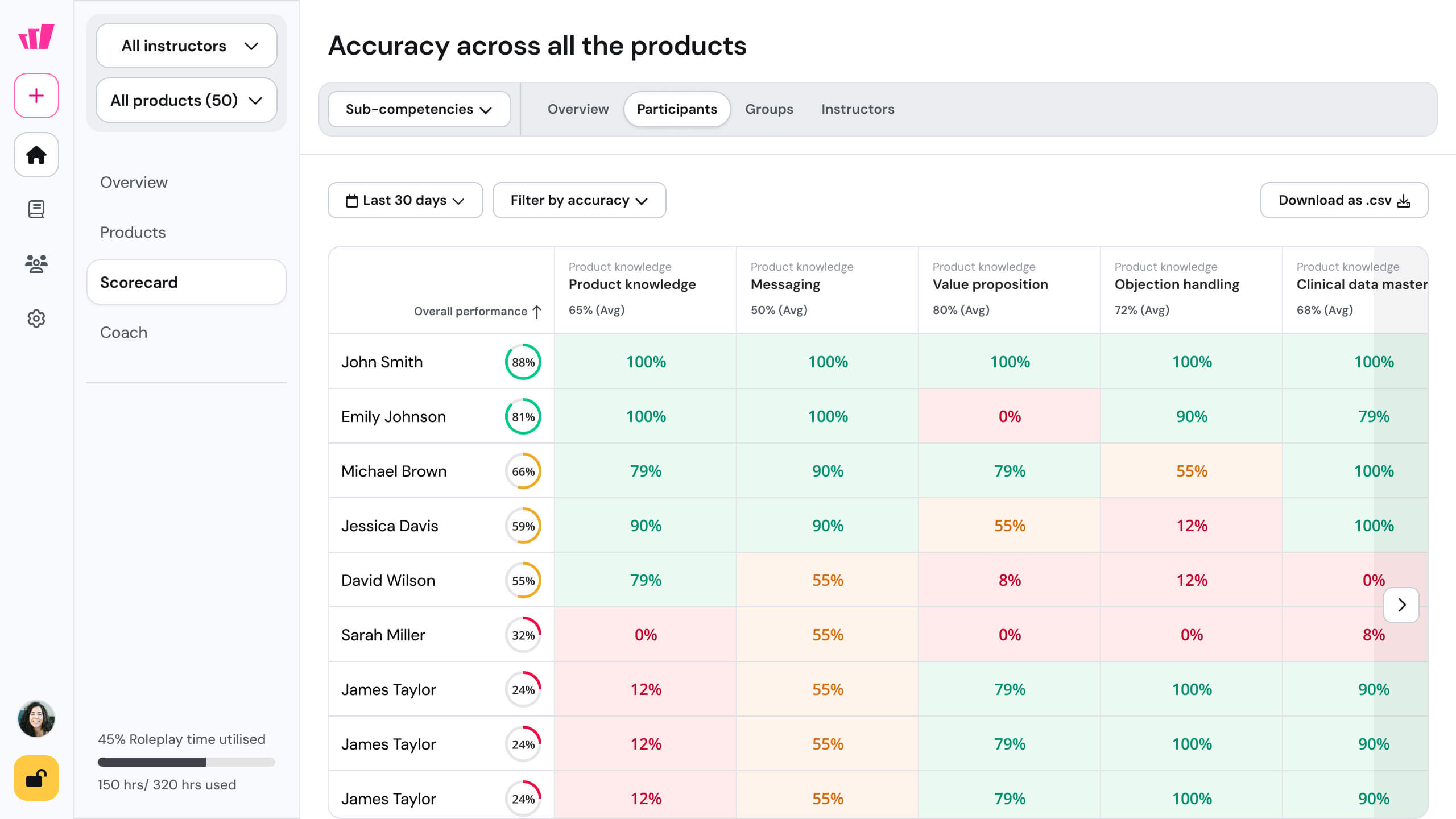Click the user profile avatar
This screenshot has width=1456, height=819.
pyautogui.click(x=36, y=719)
